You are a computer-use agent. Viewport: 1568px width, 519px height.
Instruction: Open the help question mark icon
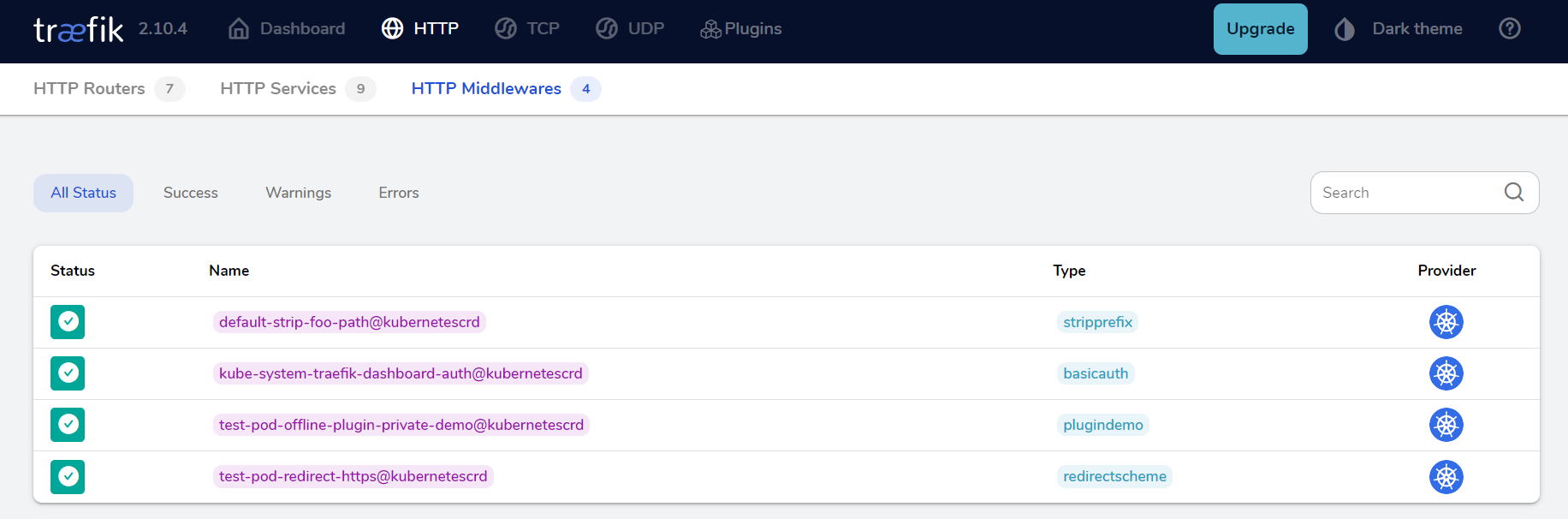1510,28
